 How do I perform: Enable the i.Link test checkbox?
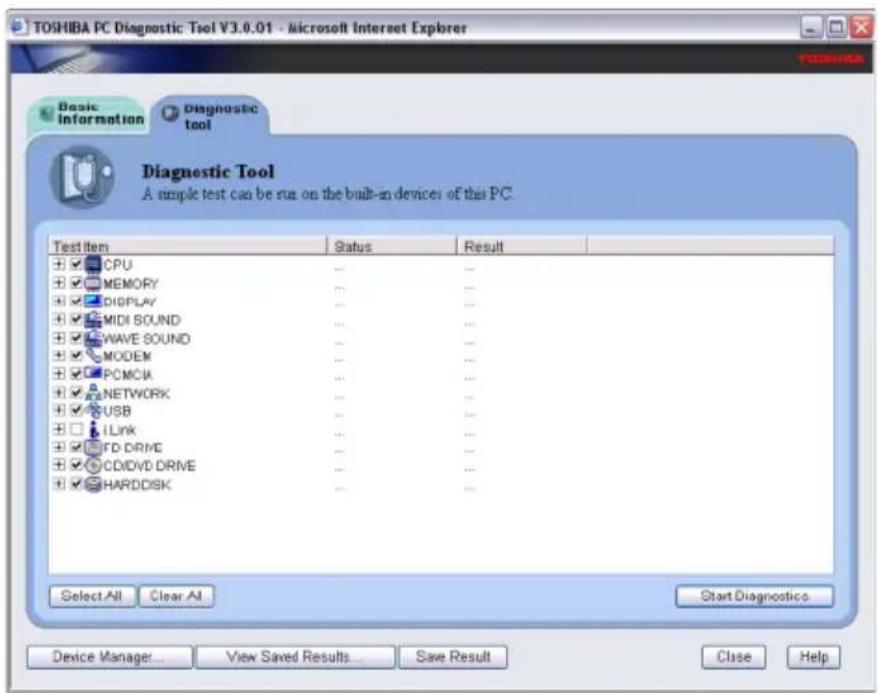pos(77,429)
